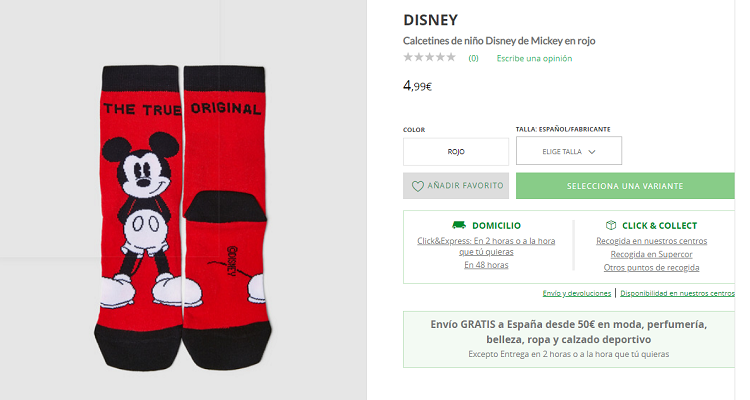Open the ELIGE TALLA size dropdown
750x400 pixels.
tap(569, 151)
